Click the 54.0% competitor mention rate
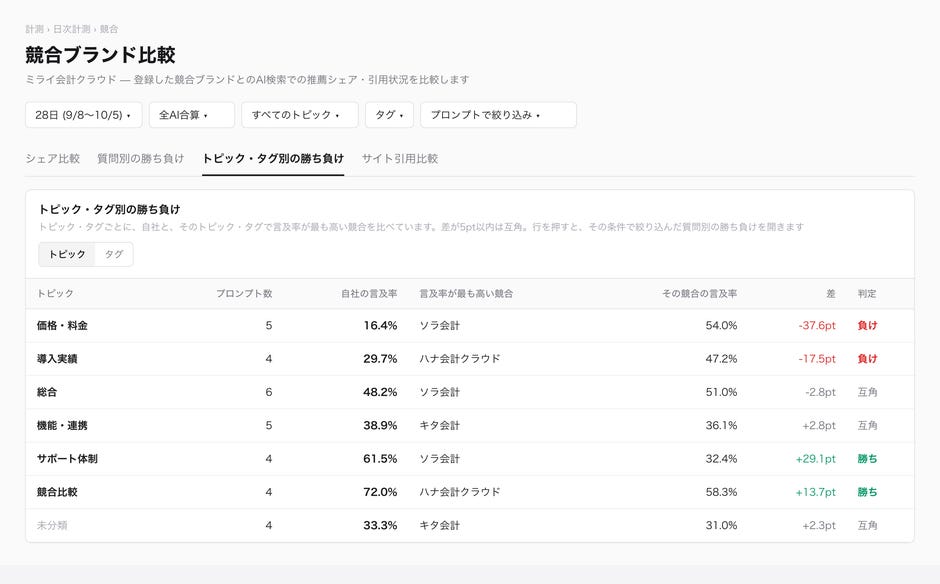The height and width of the screenshot is (584, 940). pos(721,326)
